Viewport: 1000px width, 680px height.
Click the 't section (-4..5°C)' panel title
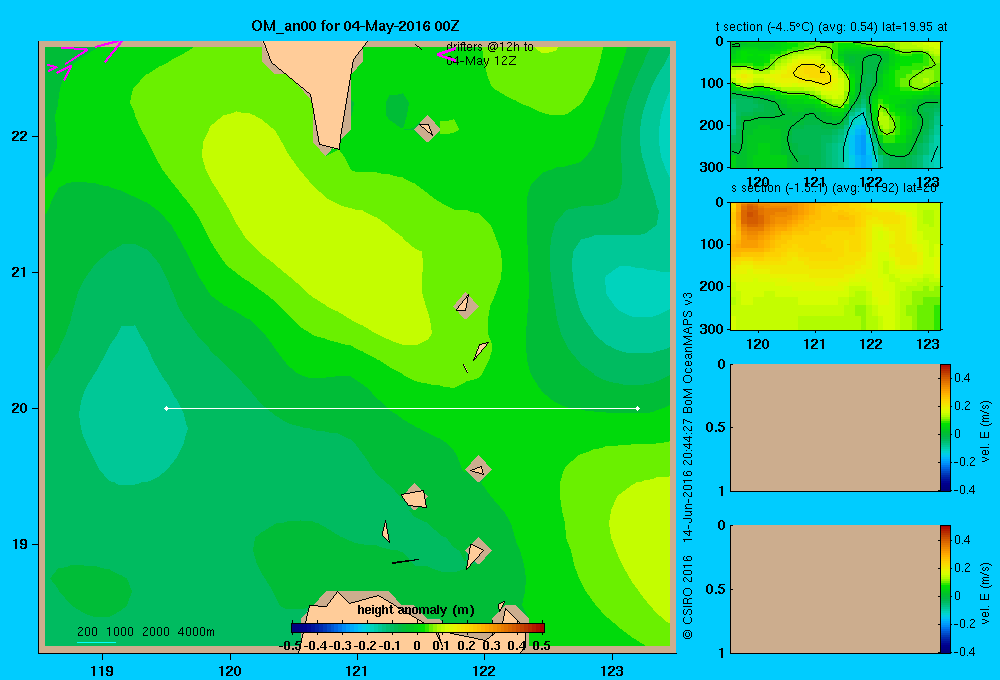(831, 27)
